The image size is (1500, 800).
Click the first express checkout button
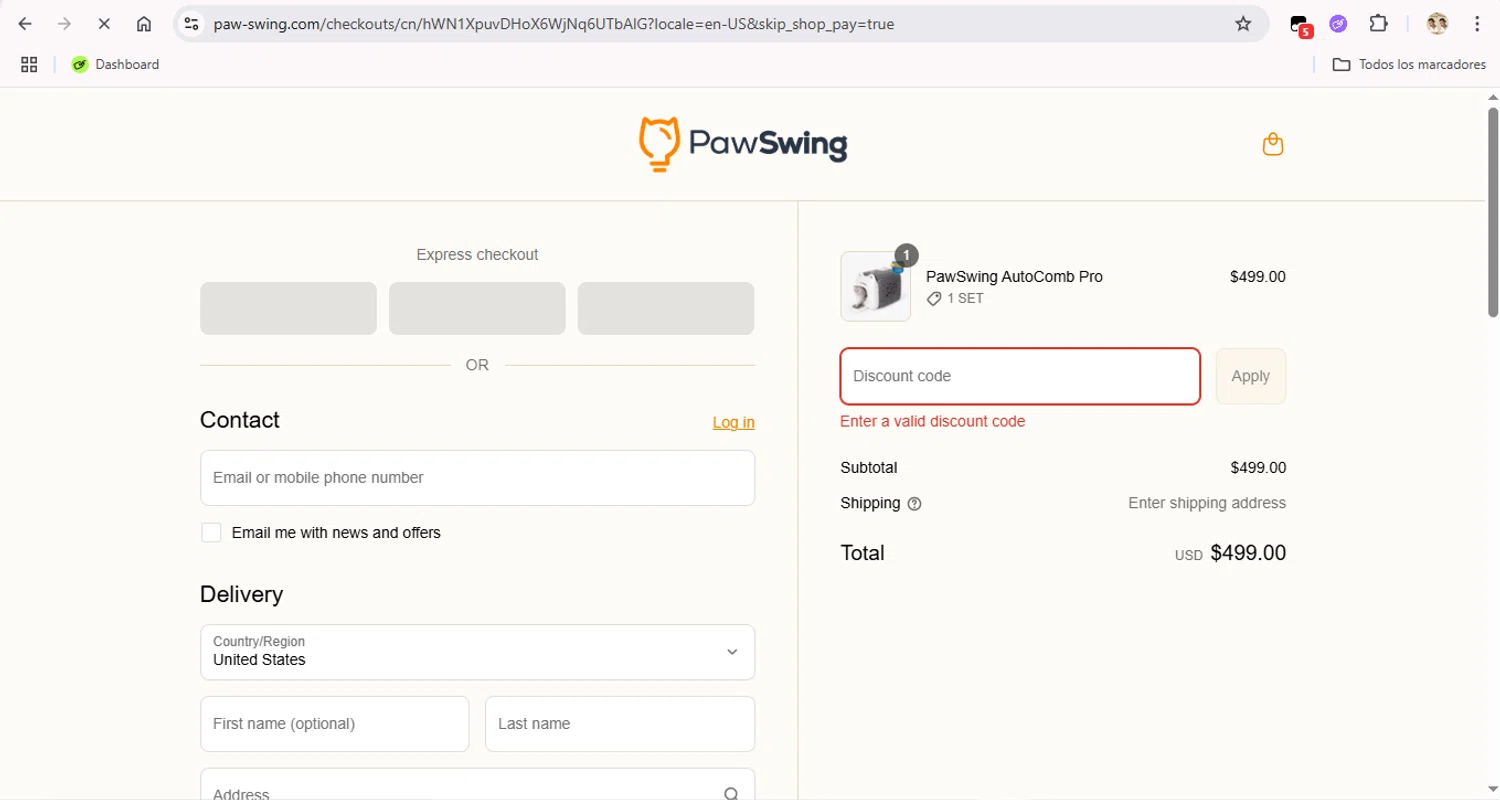[288, 308]
